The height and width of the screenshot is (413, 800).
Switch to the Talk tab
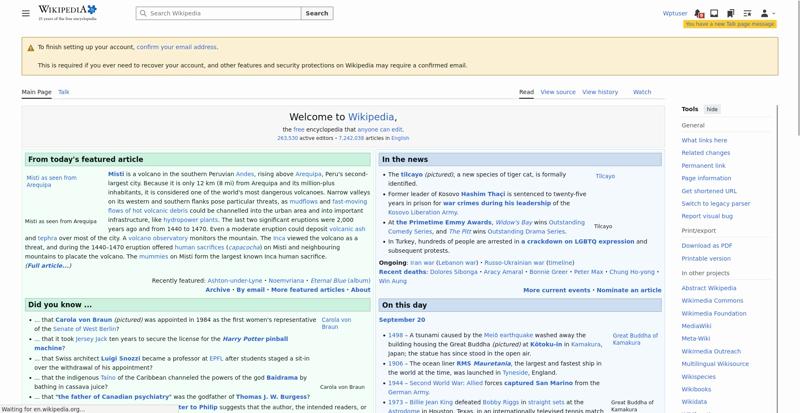tap(64, 92)
